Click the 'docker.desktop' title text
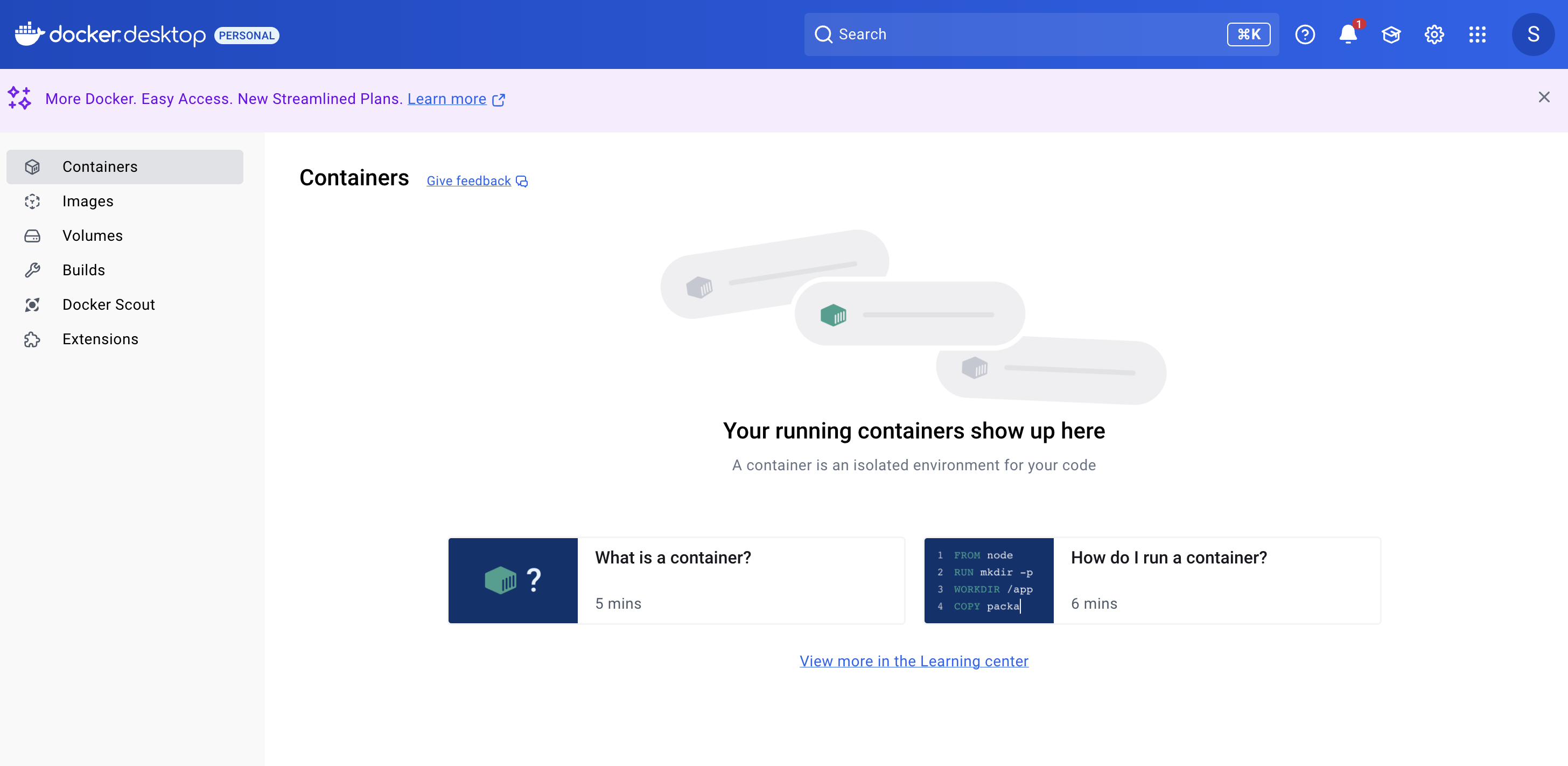 (127, 34)
